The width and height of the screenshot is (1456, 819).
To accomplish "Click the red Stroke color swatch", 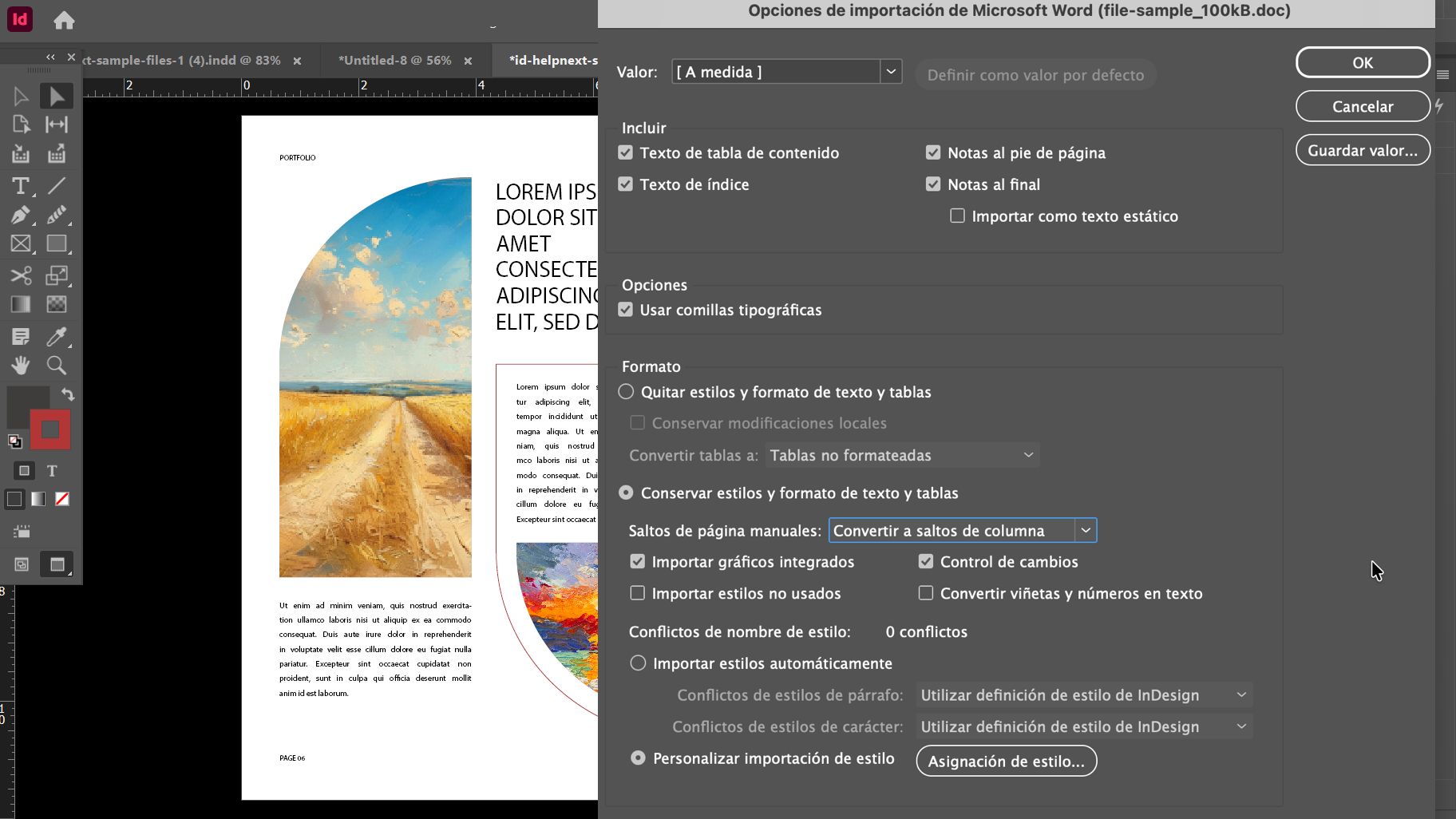I will pyautogui.click(x=50, y=430).
